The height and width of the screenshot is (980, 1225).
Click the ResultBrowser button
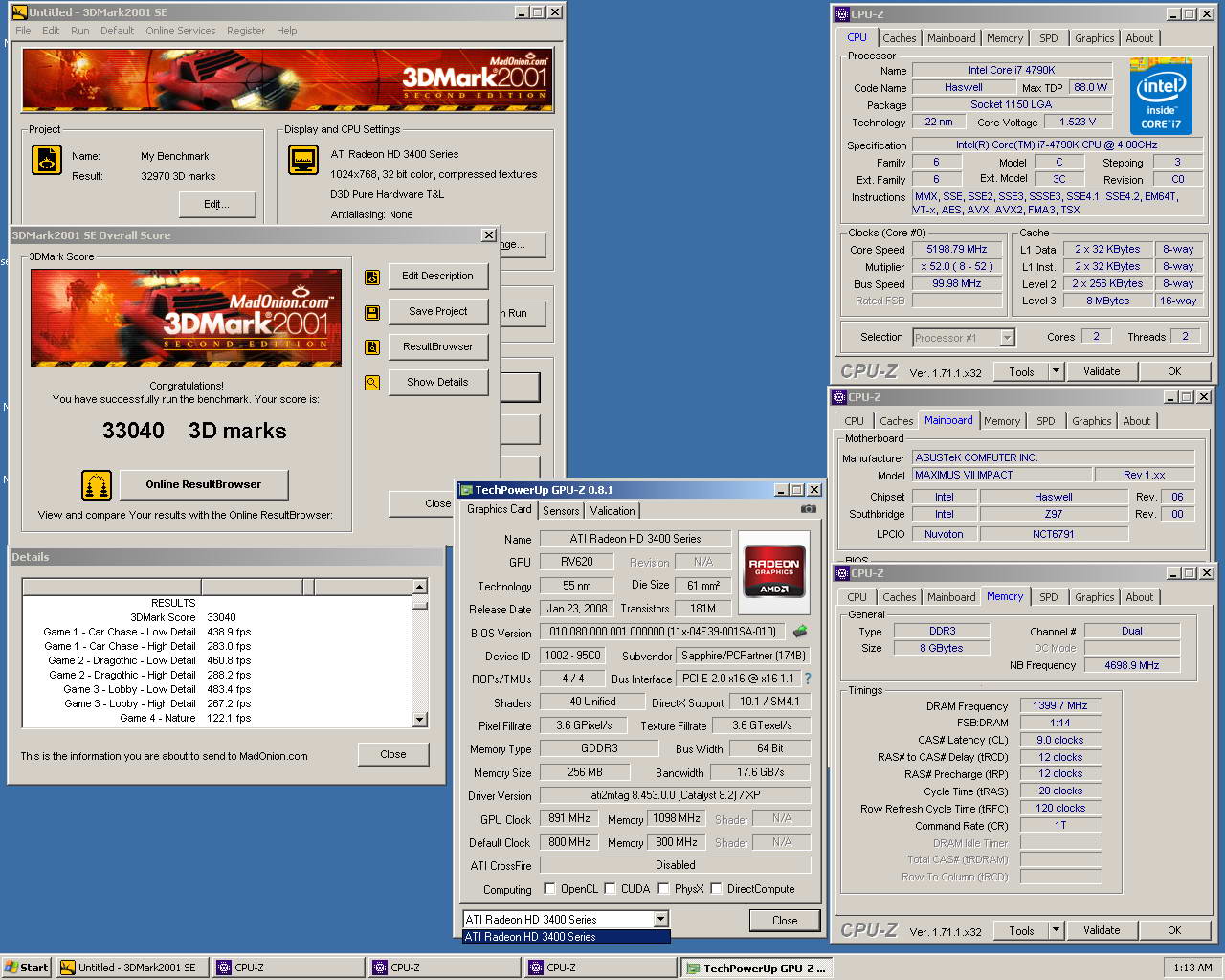coord(437,347)
